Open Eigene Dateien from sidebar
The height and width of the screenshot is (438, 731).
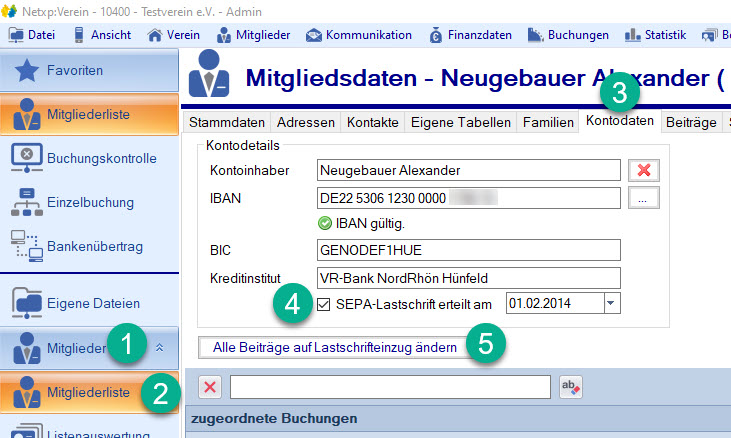pyautogui.click(x=90, y=303)
